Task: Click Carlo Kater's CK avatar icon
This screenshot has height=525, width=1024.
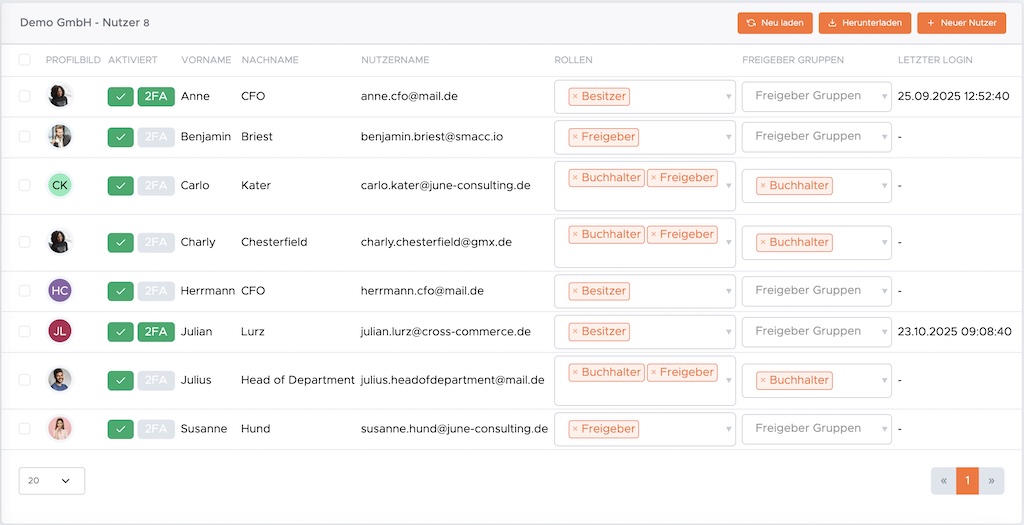Action: pos(60,185)
